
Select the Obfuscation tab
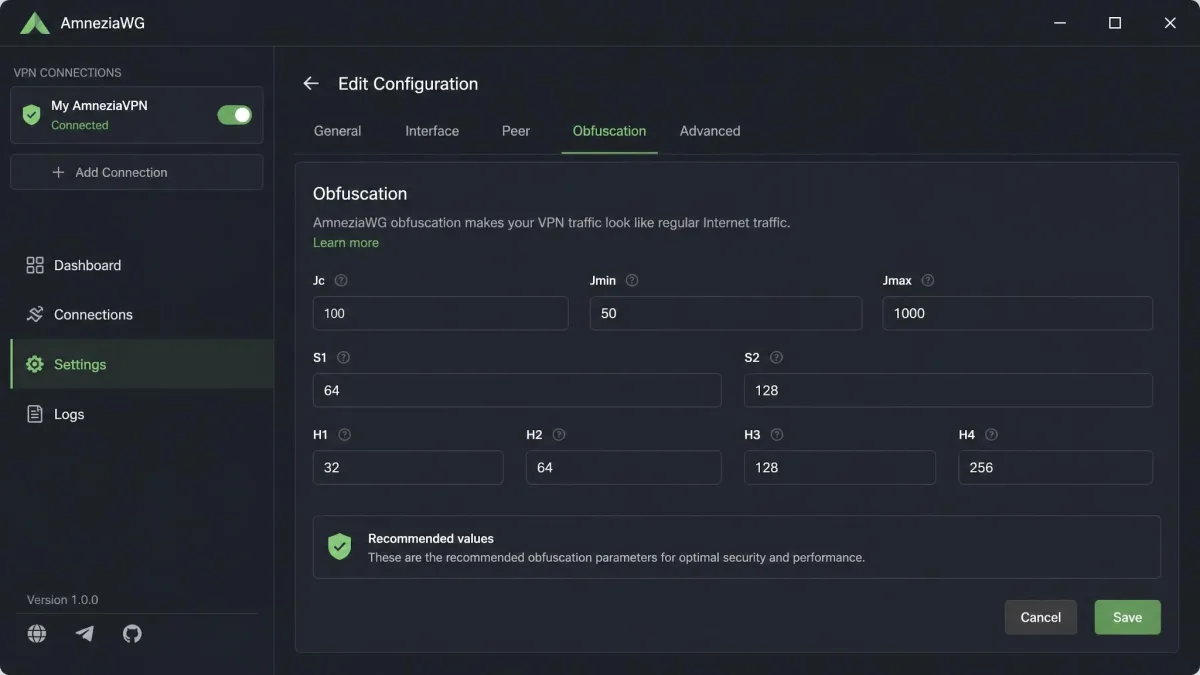(609, 131)
